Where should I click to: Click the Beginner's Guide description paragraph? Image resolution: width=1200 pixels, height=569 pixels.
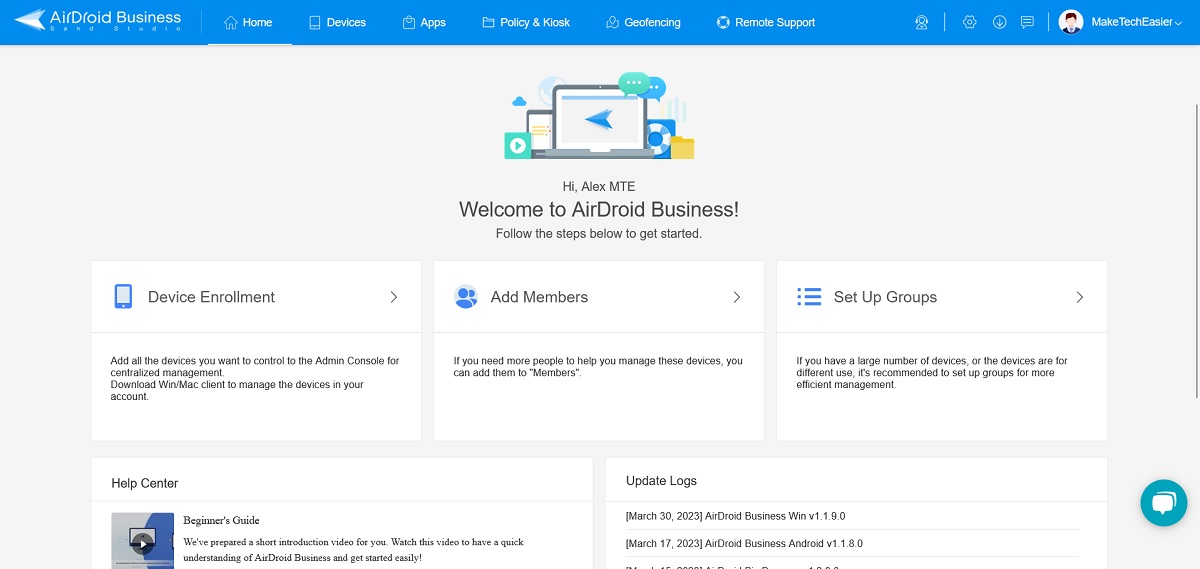(353, 550)
